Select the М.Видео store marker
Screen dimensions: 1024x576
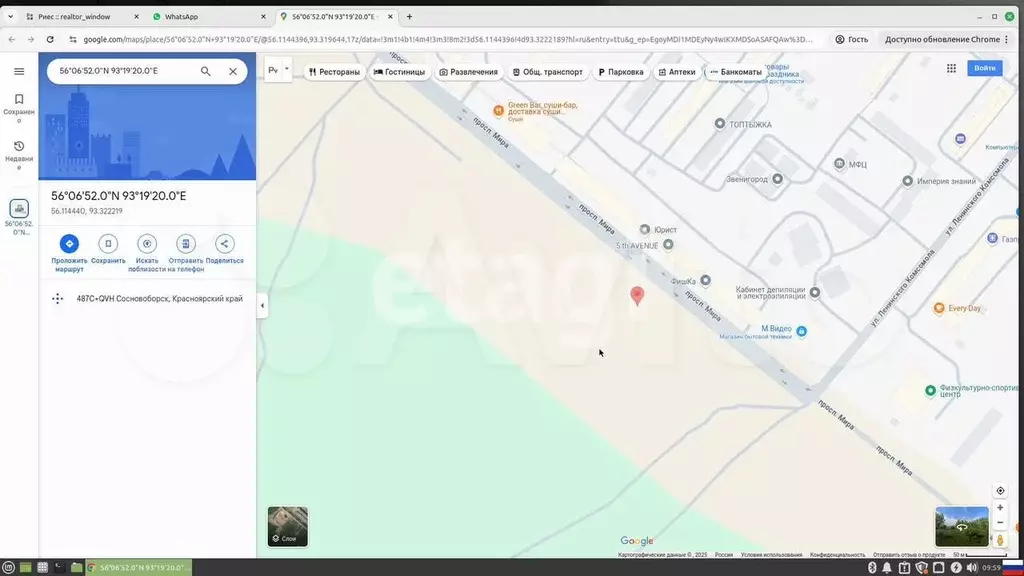[801, 331]
